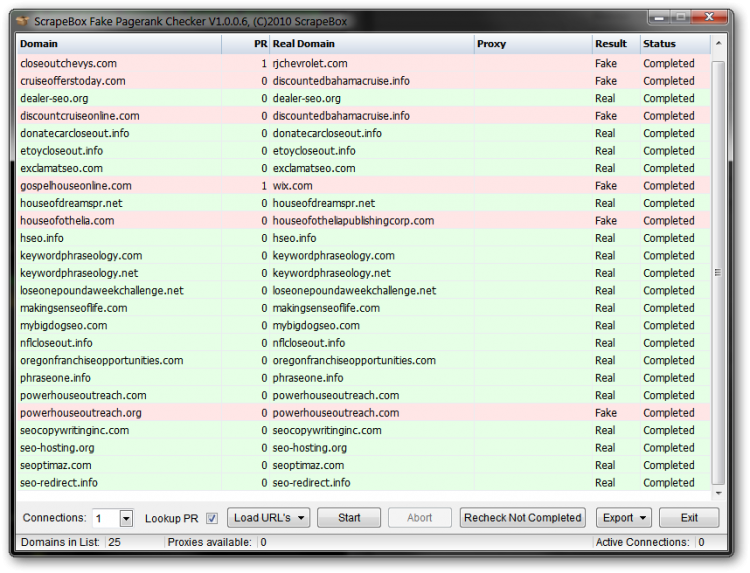Select the keywordphraseology.net domain cell
The image size is (750, 573).
click(119, 273)
